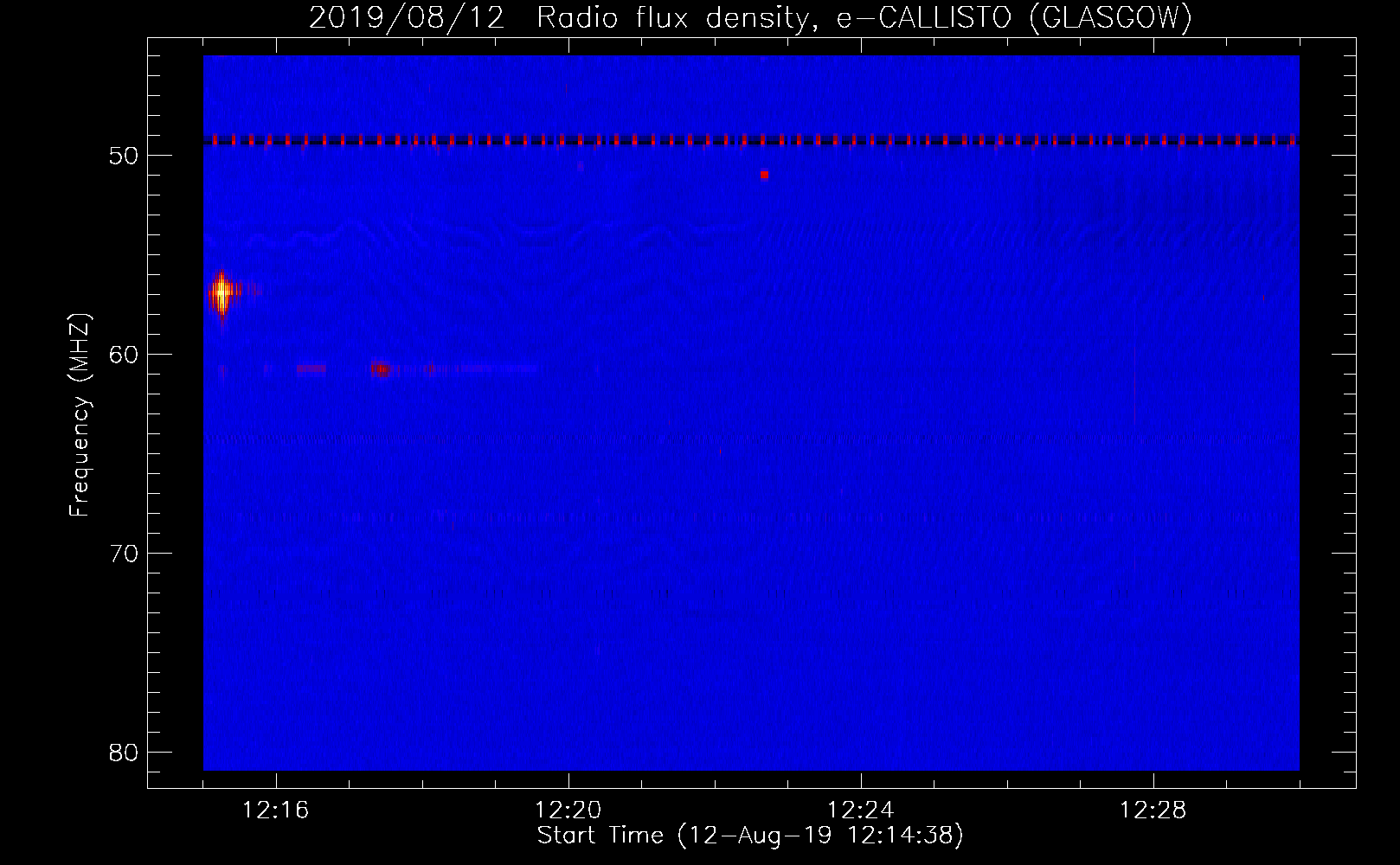
Task: Click the 12:20 time tick label
Action: (568, 810)
